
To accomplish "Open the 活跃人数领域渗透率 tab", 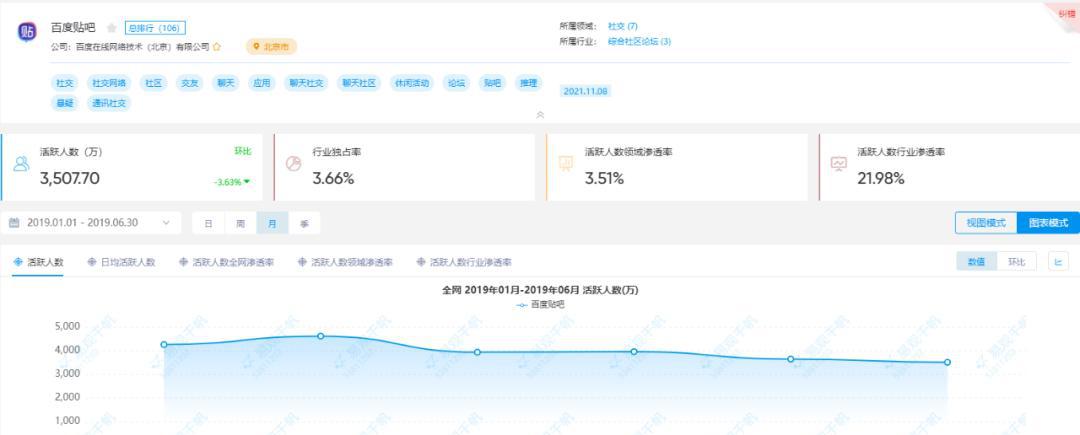I will [344, 262].
